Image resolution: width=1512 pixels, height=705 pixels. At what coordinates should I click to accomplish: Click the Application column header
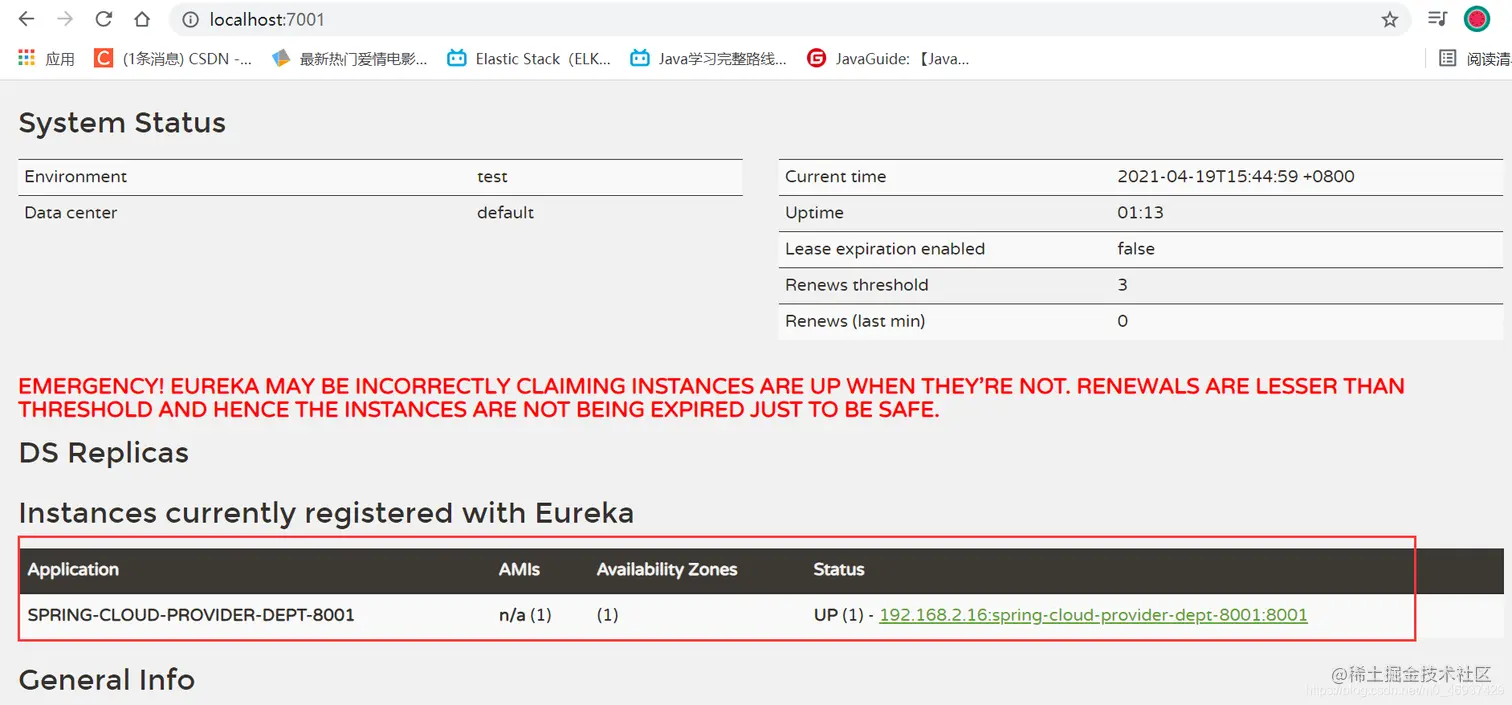(x=73, y=570)
